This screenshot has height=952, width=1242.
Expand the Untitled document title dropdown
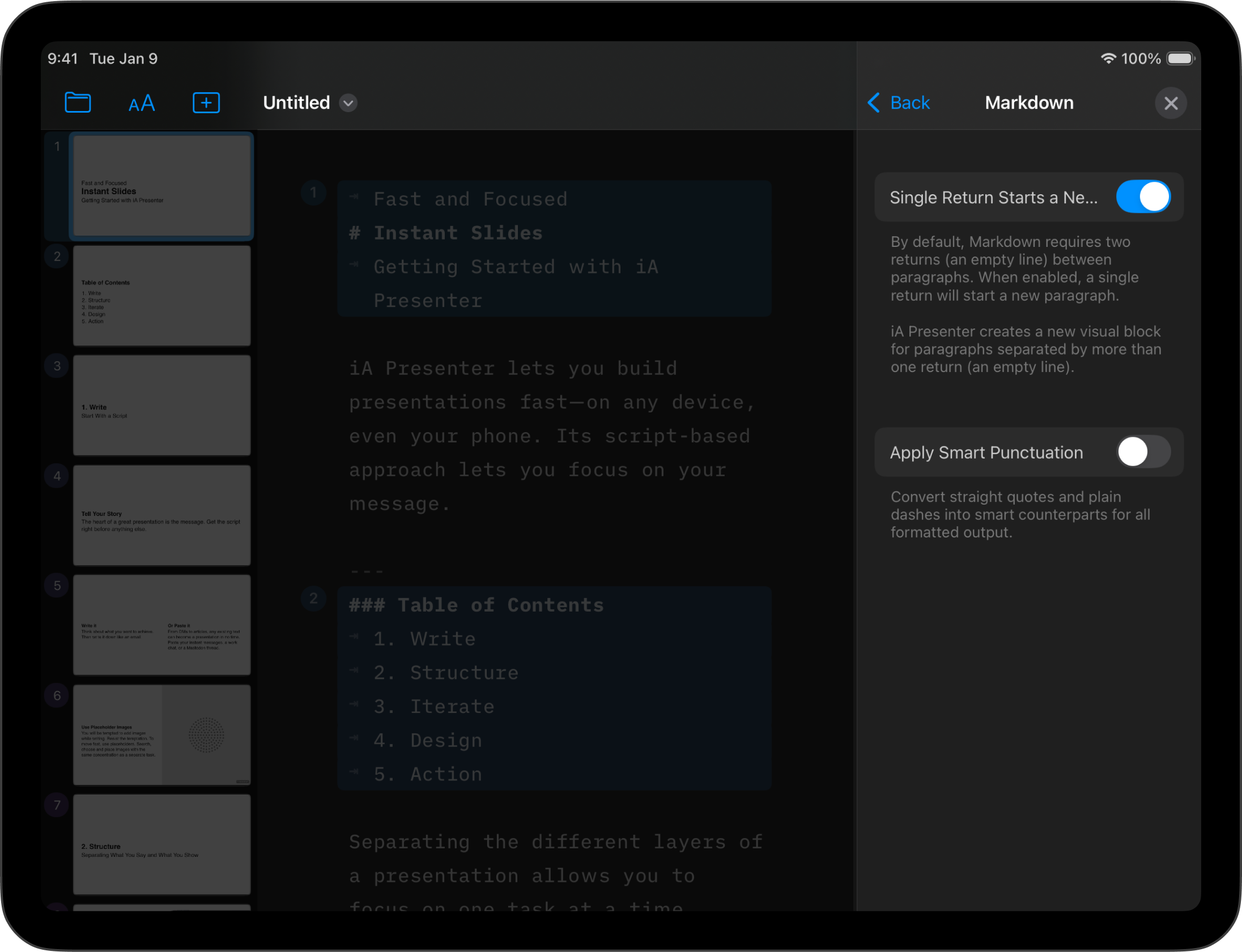348,103
